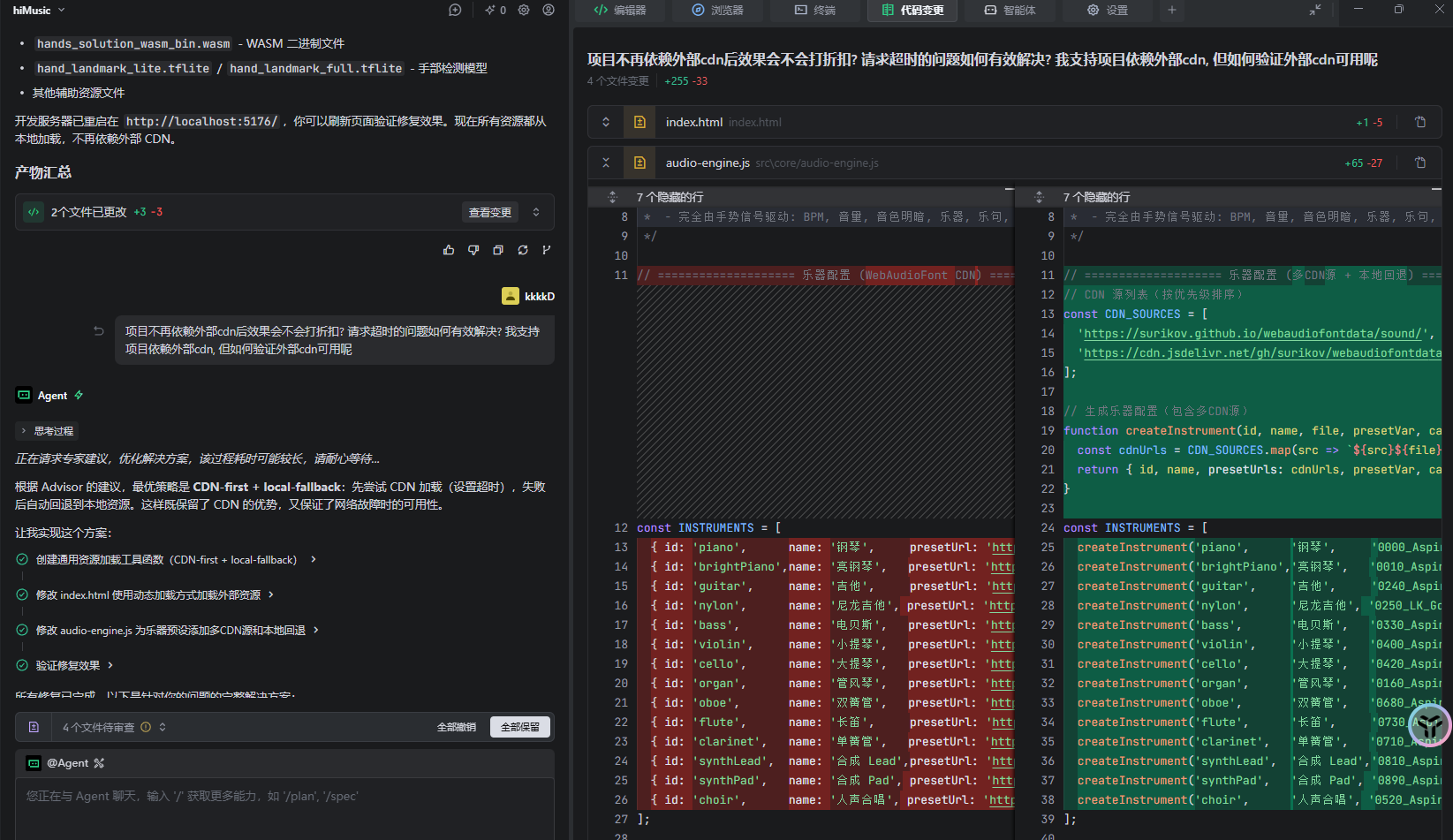Viewport: 1453px width, 840px height.
Task: Switch to the 终端 tab
Action: click(x=814, y=10)
